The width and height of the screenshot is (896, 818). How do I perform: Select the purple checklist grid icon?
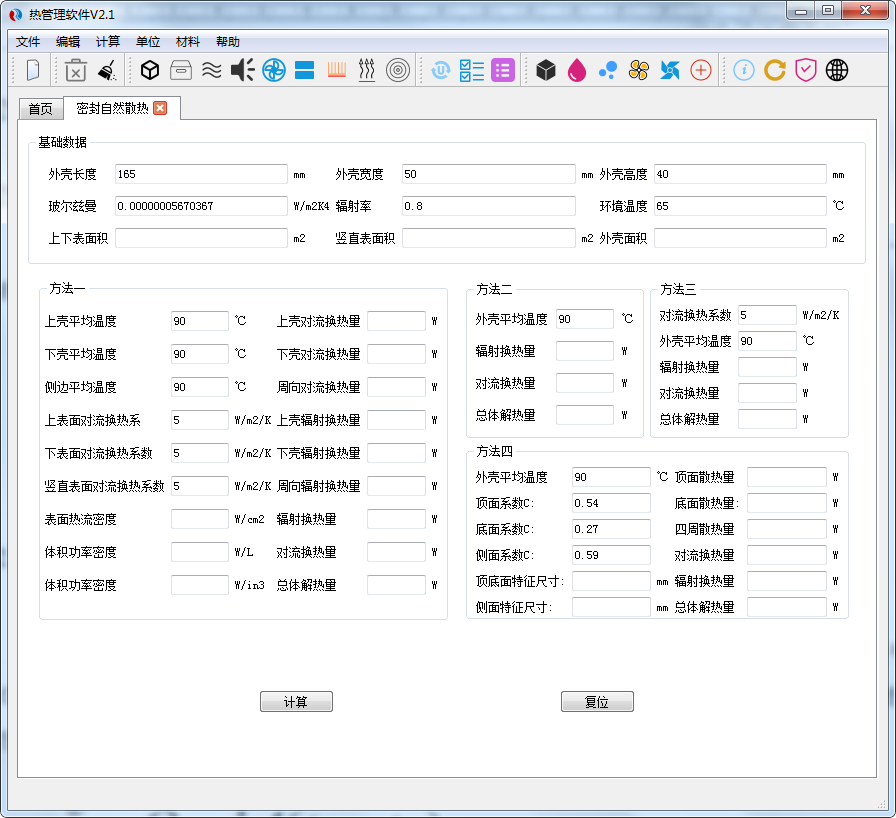pyautogui.click(x=503, y=70)
